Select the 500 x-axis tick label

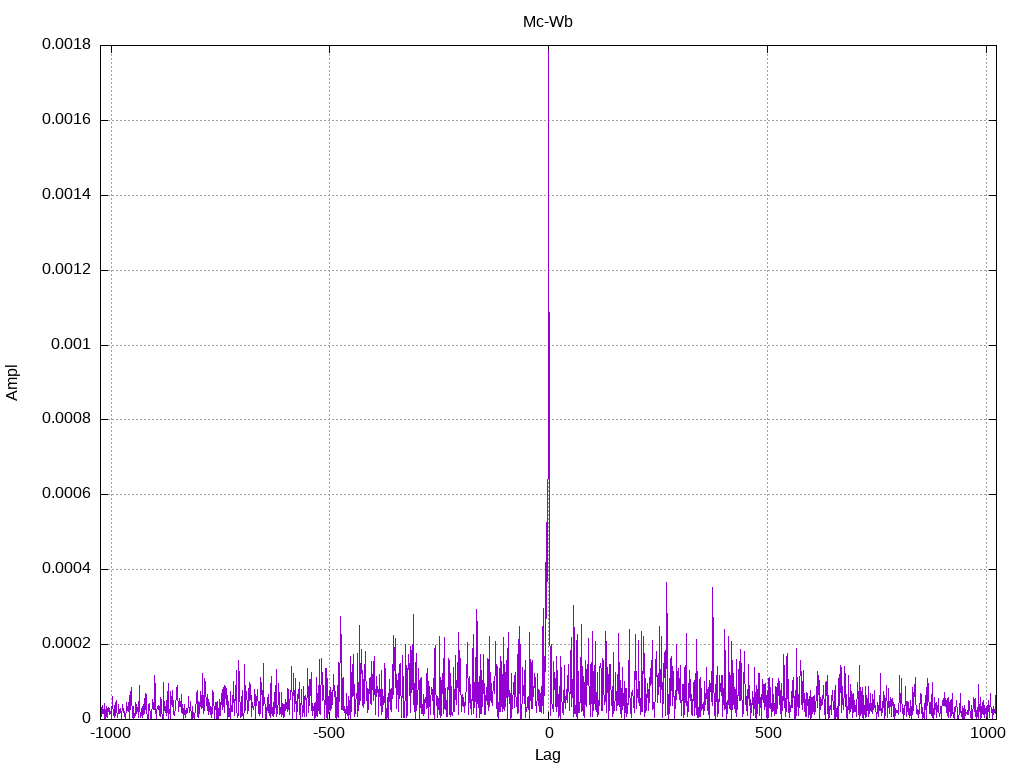pos(767,733)
